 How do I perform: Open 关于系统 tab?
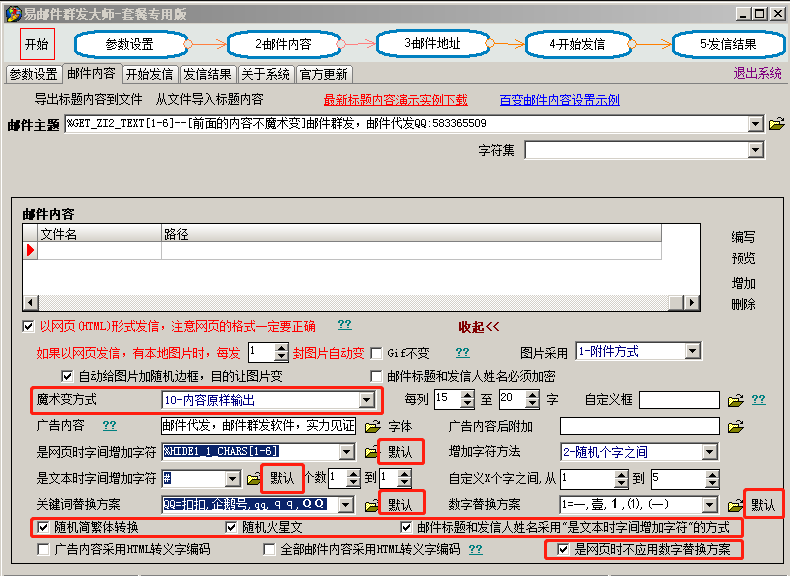pyautogui.click(x=266, y=75)
